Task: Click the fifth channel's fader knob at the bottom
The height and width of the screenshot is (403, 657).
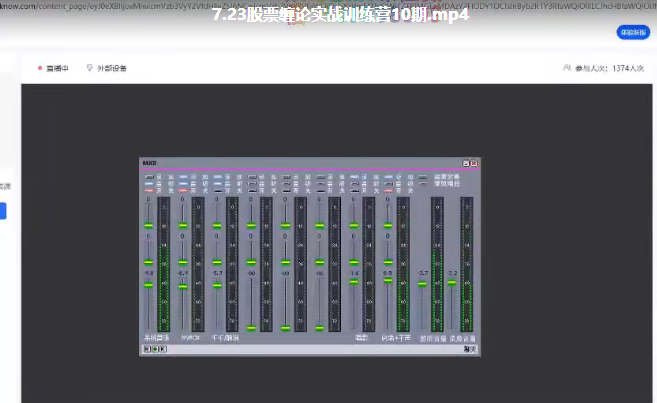Action: click(286, 328)
